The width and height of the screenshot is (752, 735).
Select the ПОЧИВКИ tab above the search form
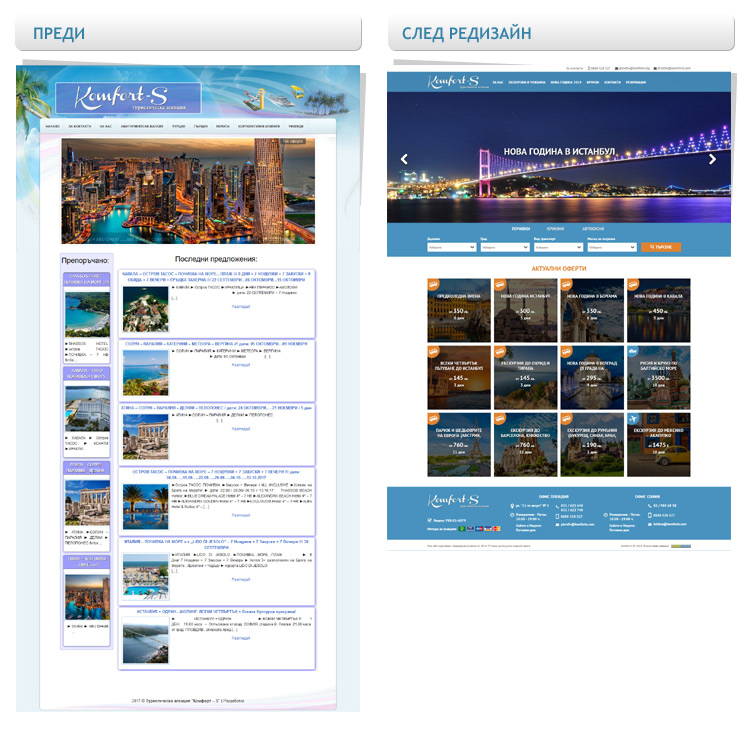[x=520, y=229]
